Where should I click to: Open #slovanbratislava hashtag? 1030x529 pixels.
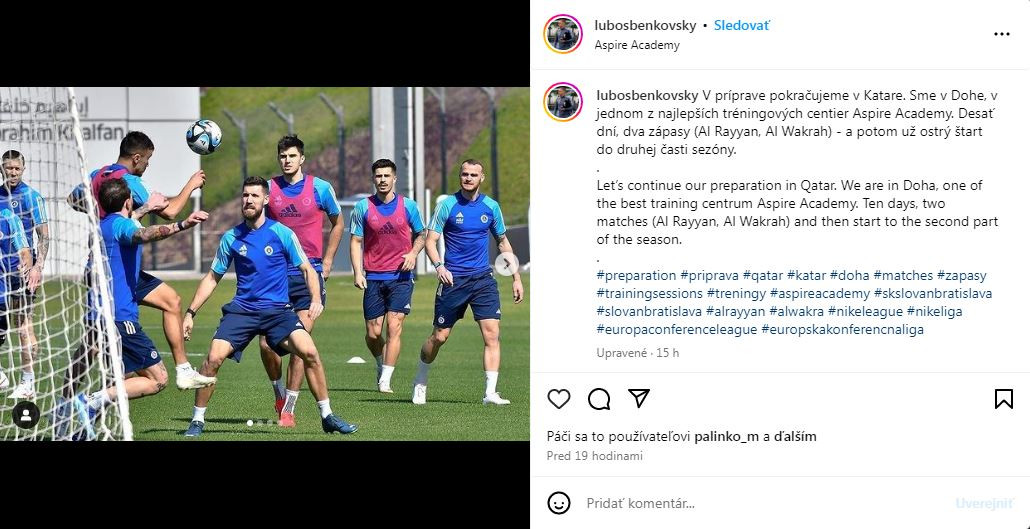pyautogui.click(x=649, y=311)
